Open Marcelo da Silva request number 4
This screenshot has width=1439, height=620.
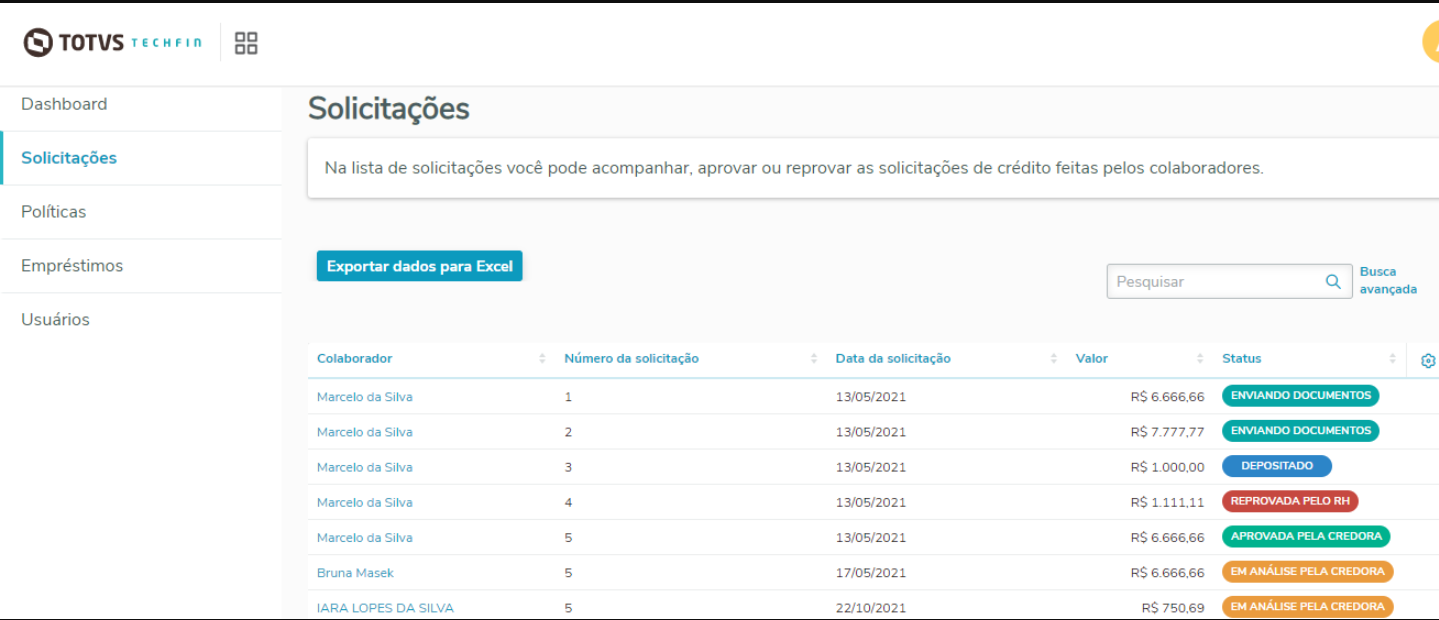tap(364, 502)
